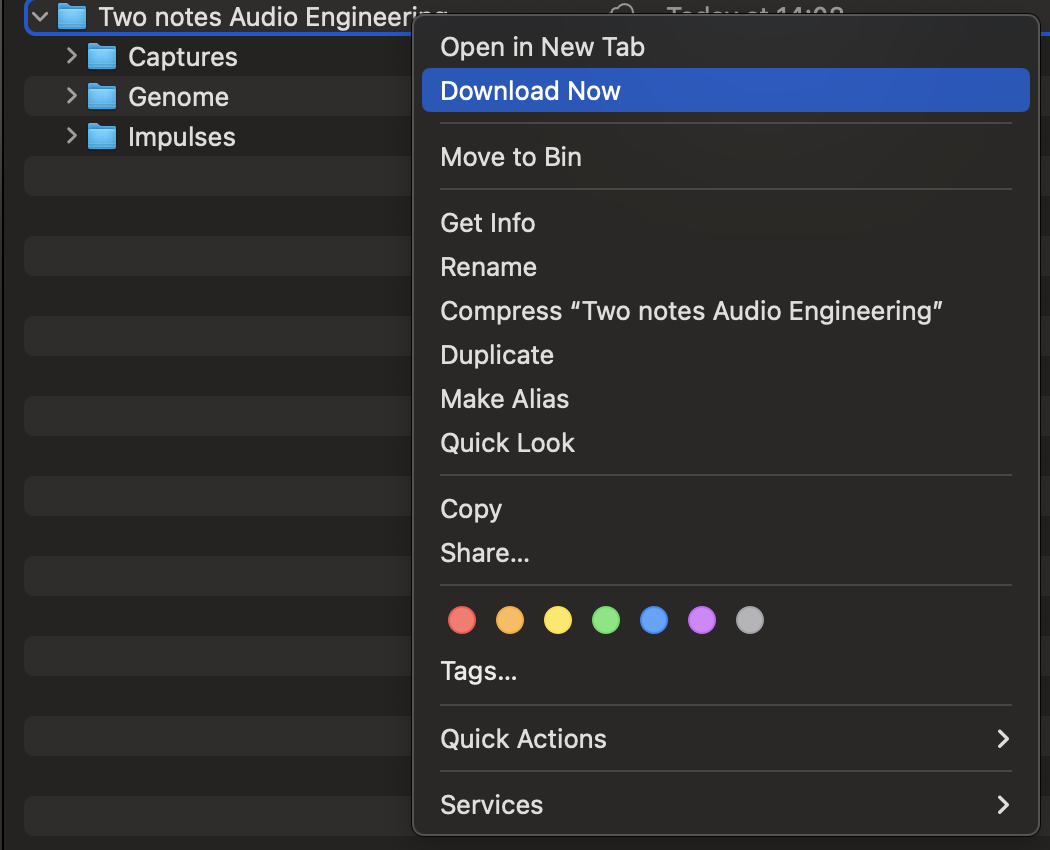Choose Quick Look
The height and width of the screenshot is (850, 1050).
point(726,443)
